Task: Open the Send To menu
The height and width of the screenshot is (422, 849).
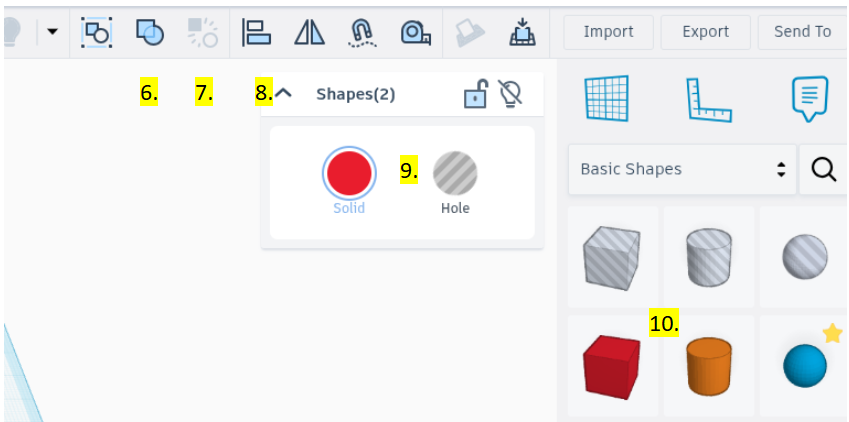Action: pyautogui.click(x=802, y=32)
